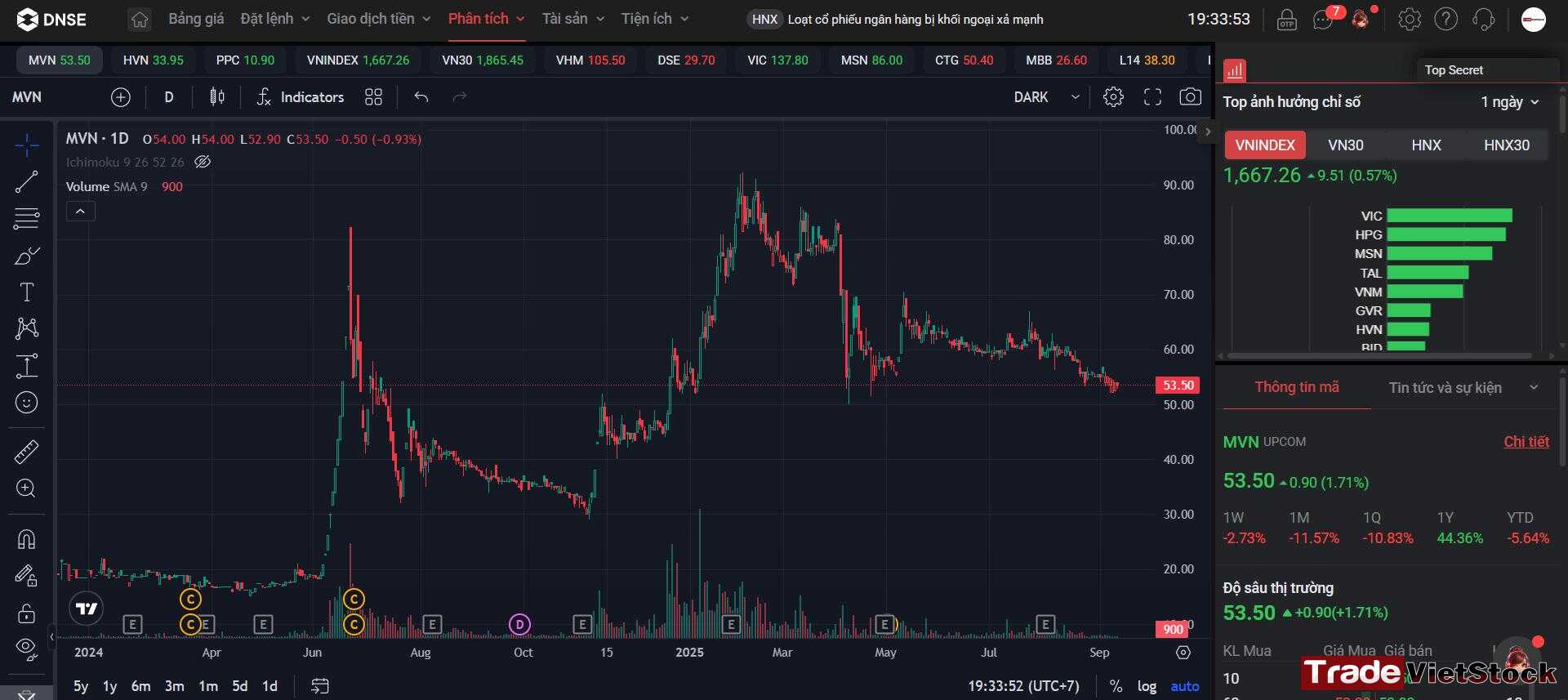This screenshot has width=1568, height=700.
Task: Collapse the indicator legend arrow
Action: 80,212
